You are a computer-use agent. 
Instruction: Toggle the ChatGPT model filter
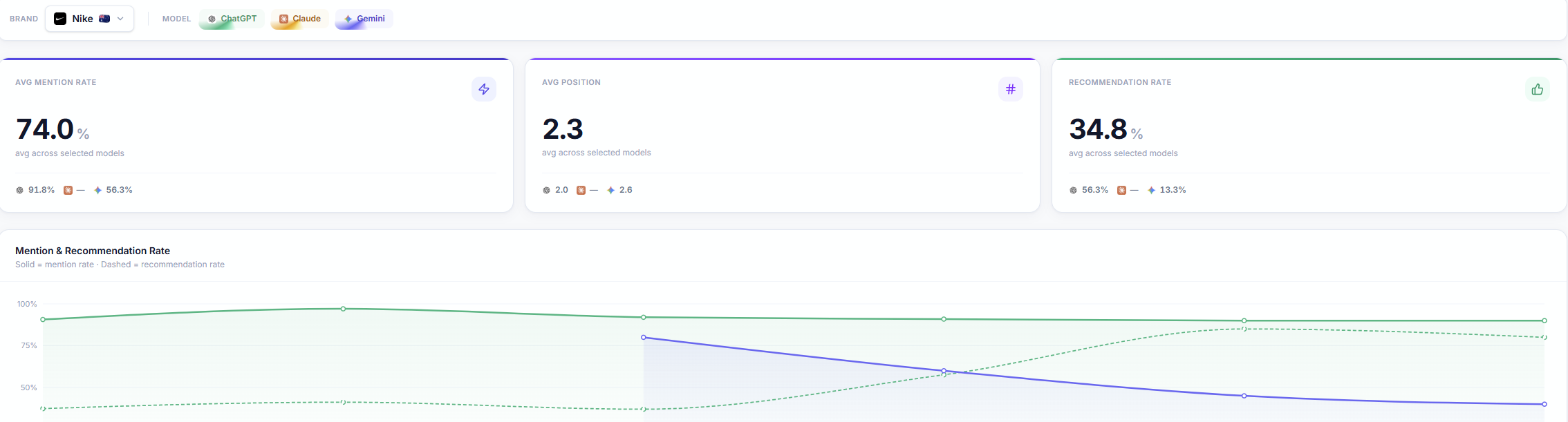pos(232,19)
